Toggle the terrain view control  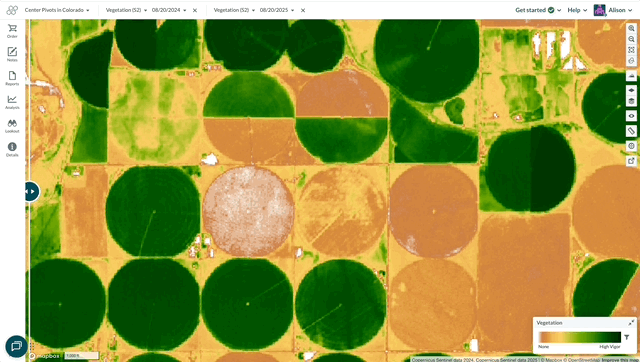(x=631, y=76)
